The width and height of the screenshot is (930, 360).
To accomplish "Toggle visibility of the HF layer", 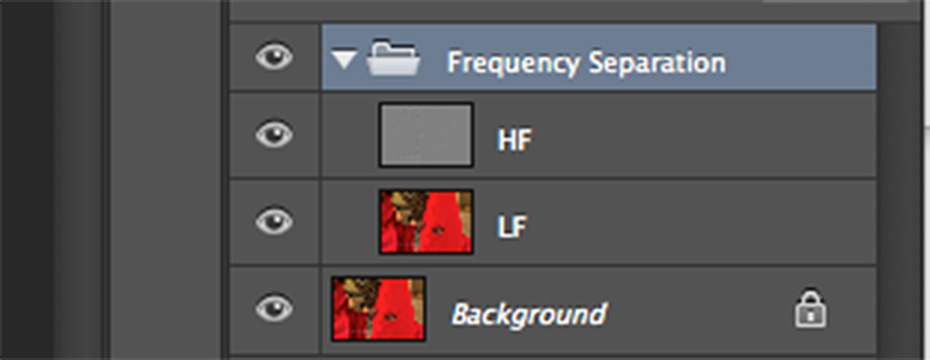I will (274, 134).
